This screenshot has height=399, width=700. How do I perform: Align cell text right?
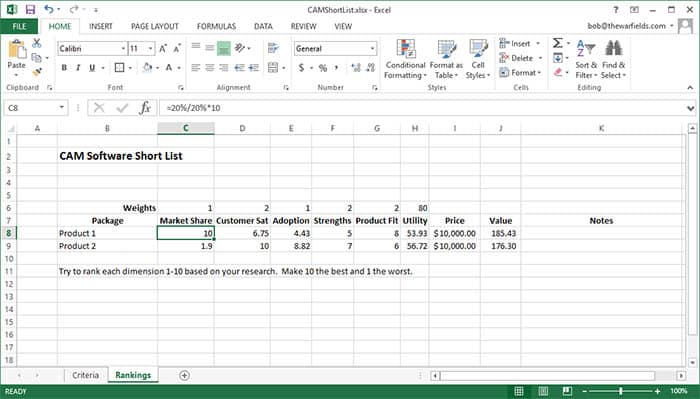[x=224, y=68]
